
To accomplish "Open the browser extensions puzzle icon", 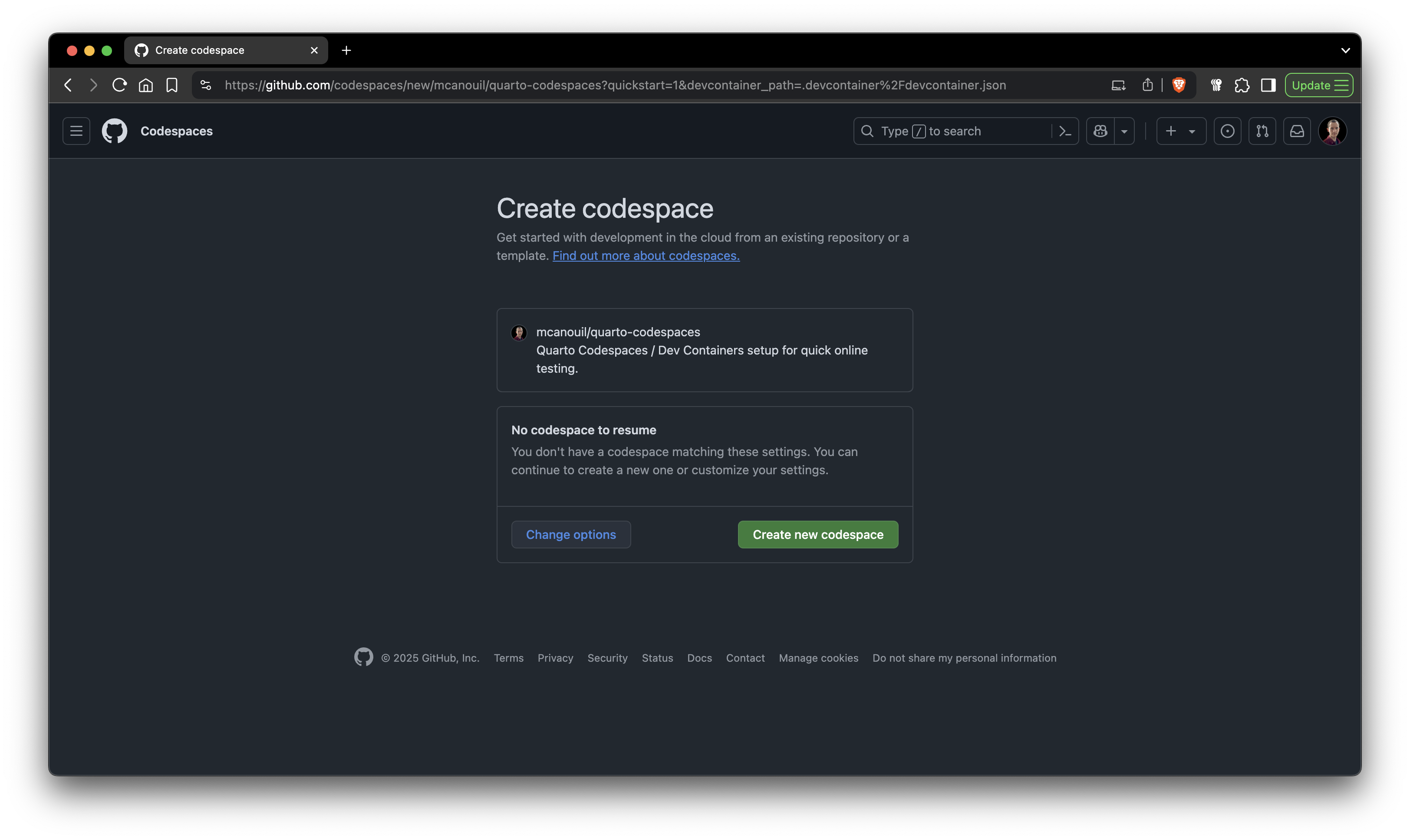I will tap(1242, 85).
